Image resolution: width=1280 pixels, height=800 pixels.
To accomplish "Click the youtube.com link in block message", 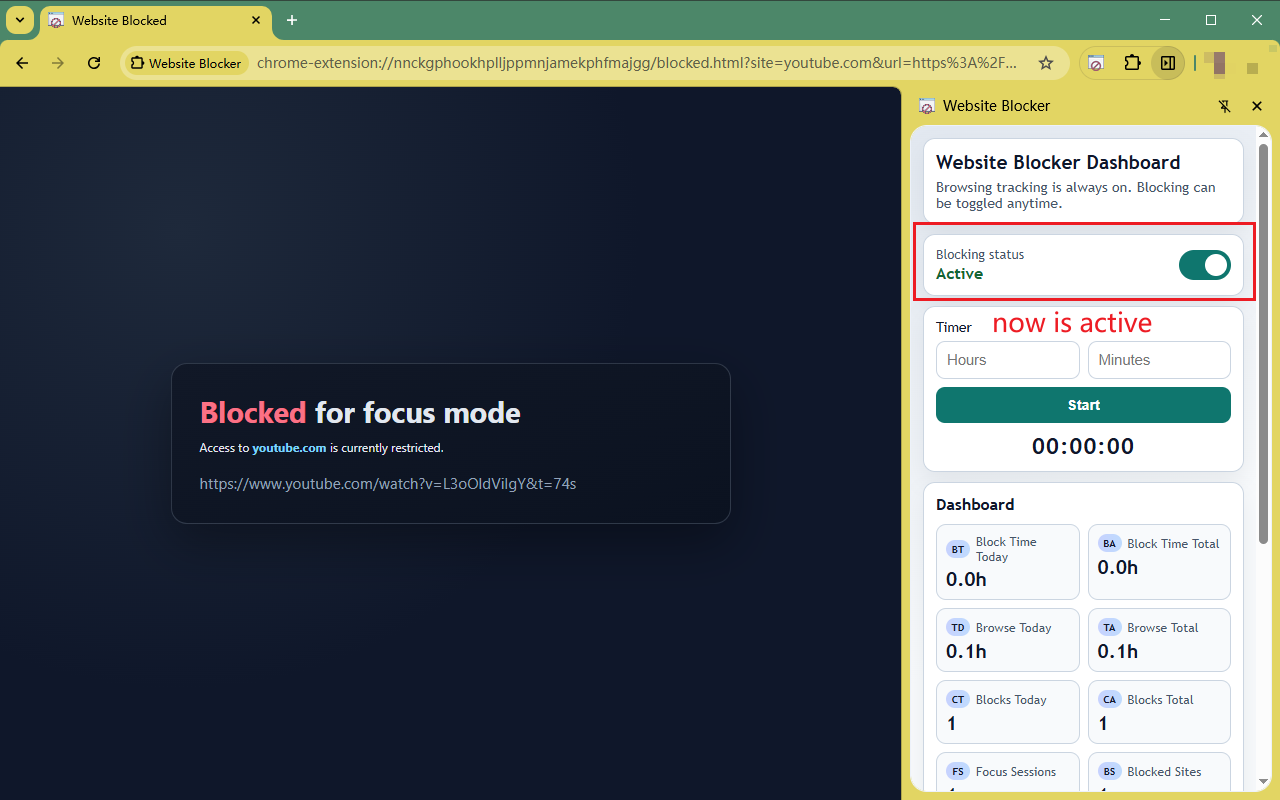I will (289, 448).
